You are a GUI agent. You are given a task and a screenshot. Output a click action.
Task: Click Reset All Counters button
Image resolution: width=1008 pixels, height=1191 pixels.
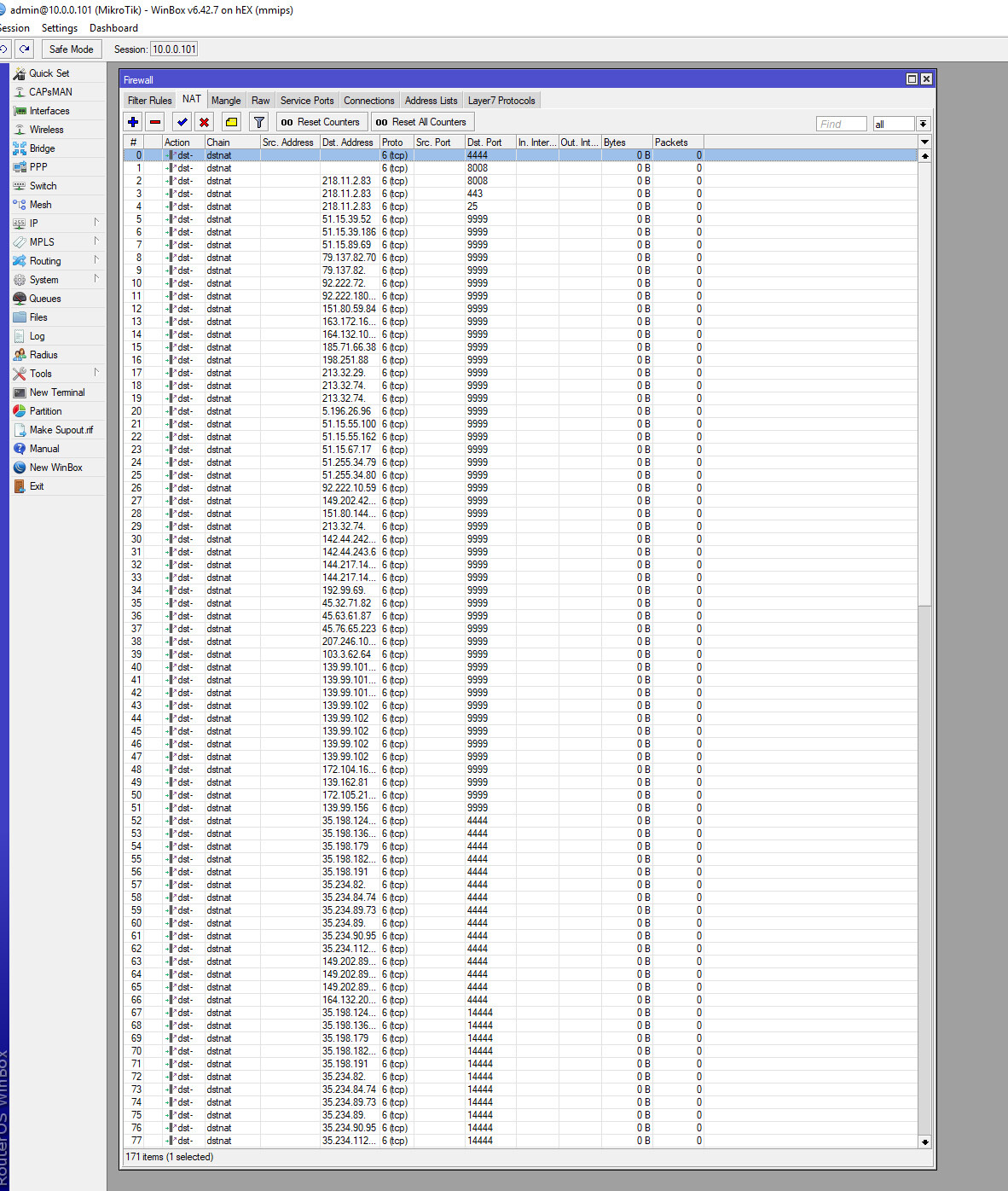pyautogui.click(x=422, y=122)
